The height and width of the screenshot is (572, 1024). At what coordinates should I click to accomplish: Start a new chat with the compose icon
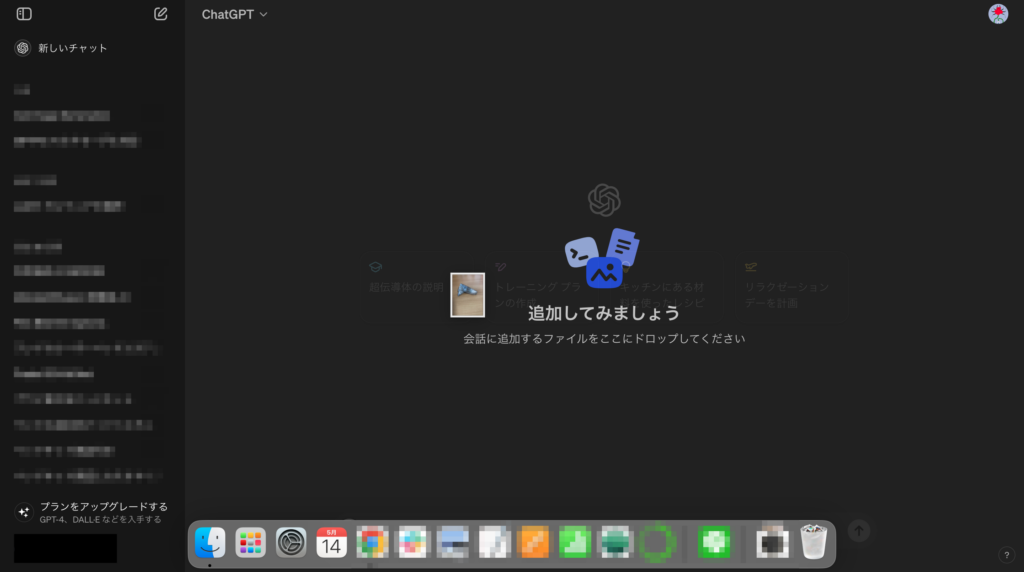pyautogui.click(x=161, y=14)
